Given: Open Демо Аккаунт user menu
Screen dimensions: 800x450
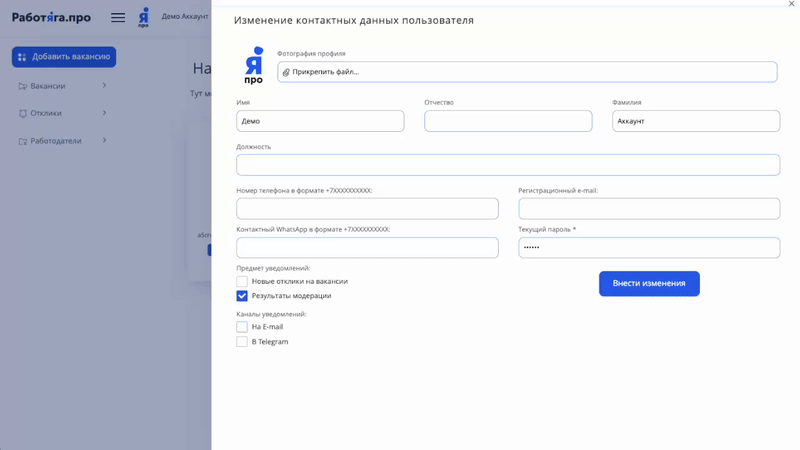Looking at the screenshot, I should (x=185, y=17).
